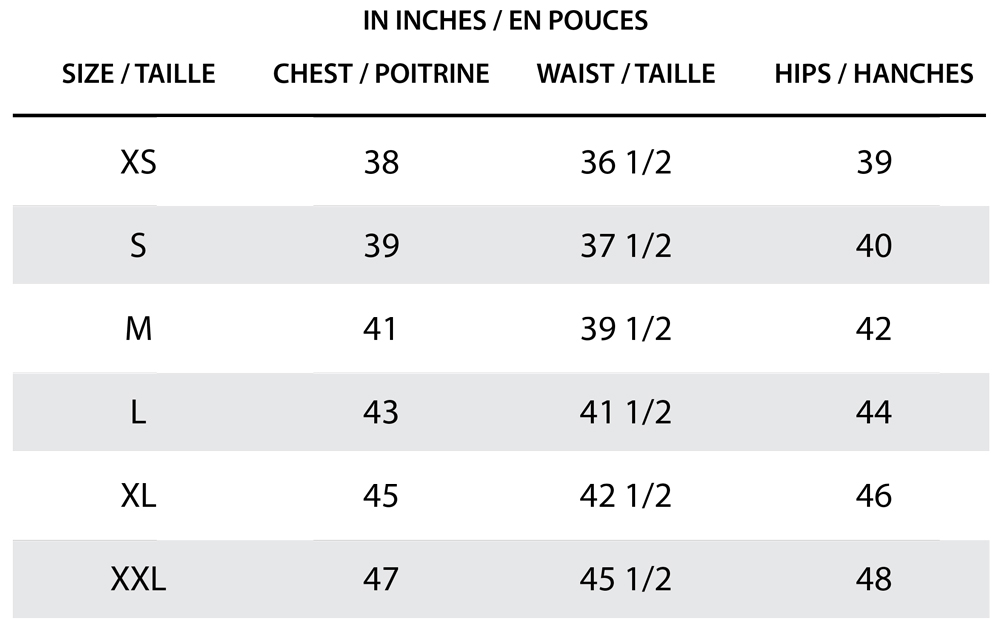Select the XL size row label
This screenshot has height=619, width=1000.
click(x=138, y=496)
